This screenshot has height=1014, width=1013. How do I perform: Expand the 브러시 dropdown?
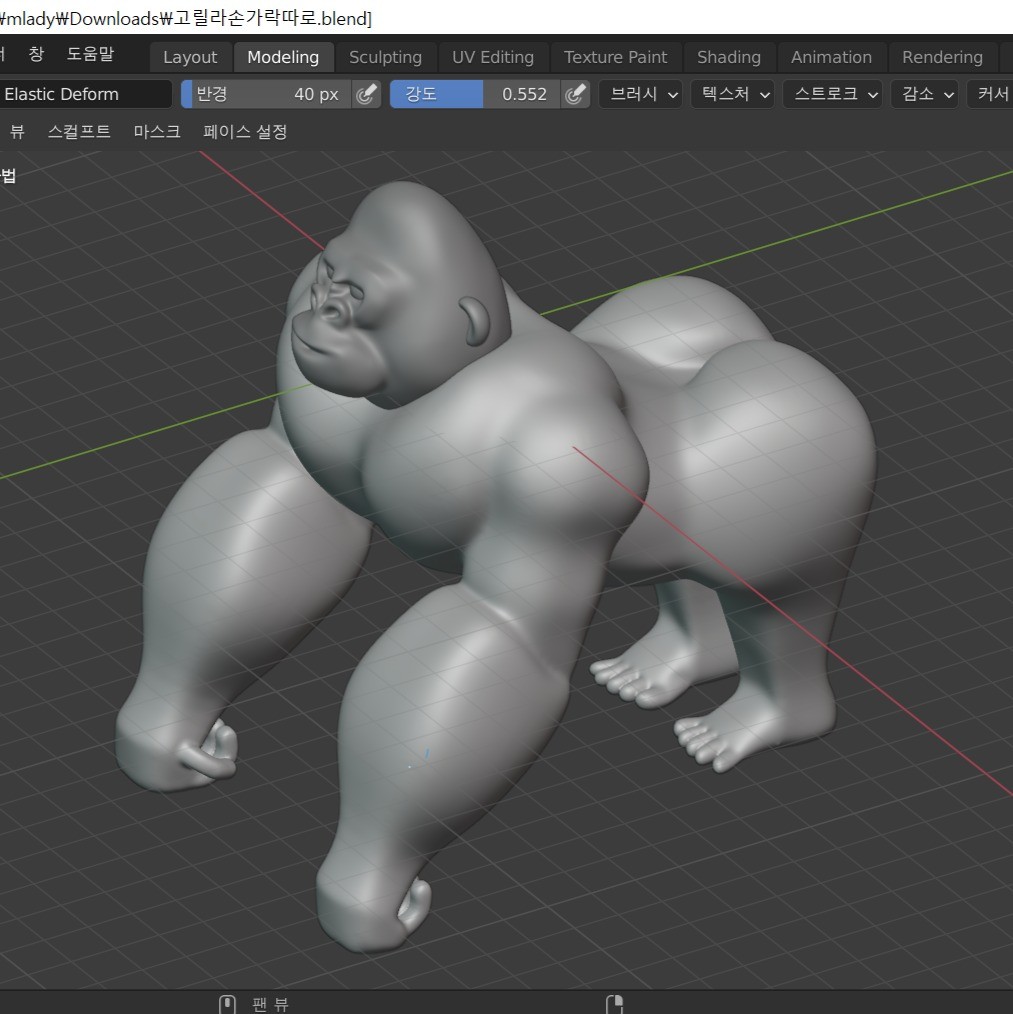641,94
